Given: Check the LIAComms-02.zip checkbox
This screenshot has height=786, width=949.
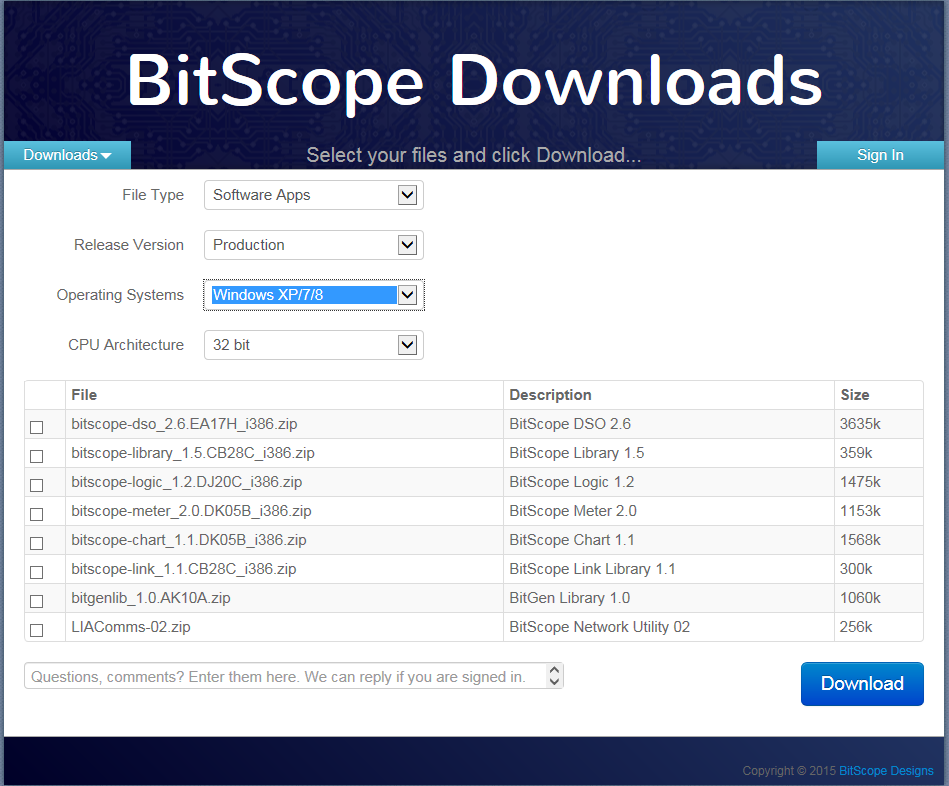Looking at the screenshot, I should pyautogui.click(x=36, y=630).
